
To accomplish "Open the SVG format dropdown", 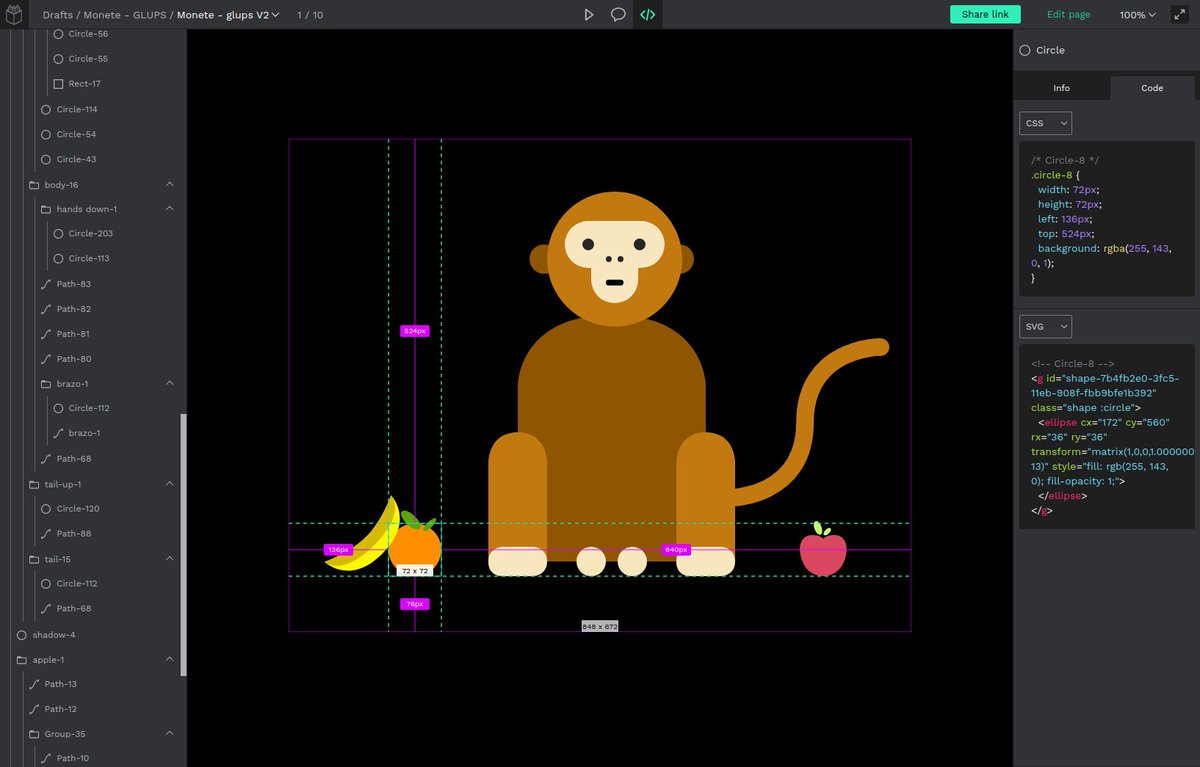I will (x=1045, y=326).
